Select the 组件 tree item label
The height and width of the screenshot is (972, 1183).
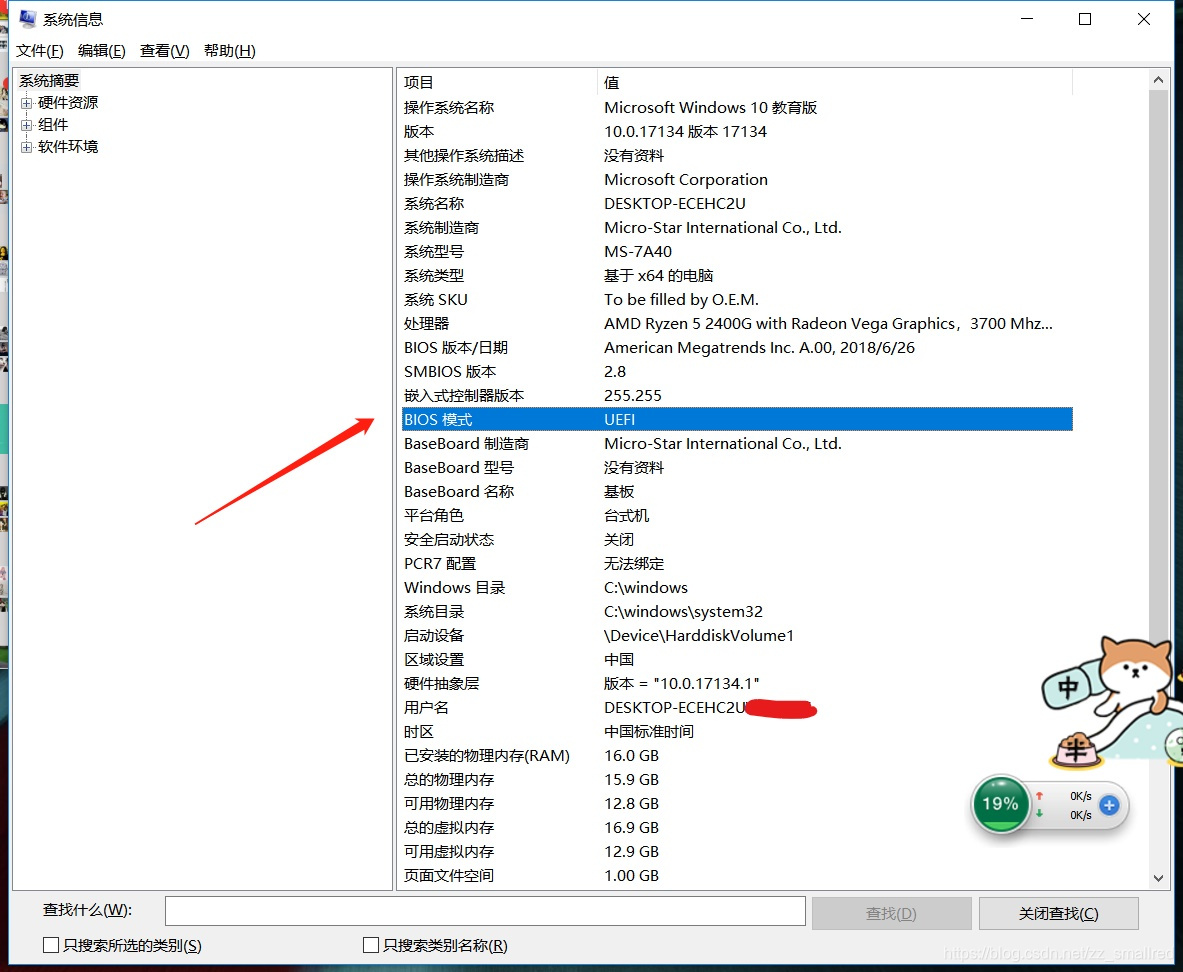tap(53, 125)
